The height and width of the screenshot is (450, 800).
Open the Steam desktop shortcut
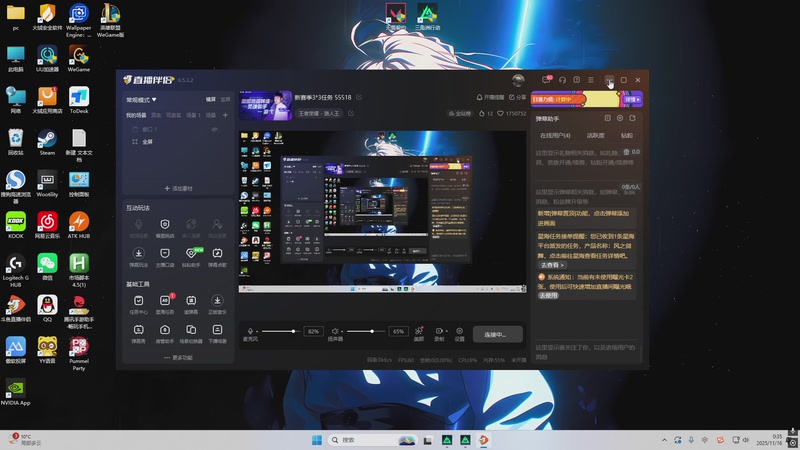(47, 142)
